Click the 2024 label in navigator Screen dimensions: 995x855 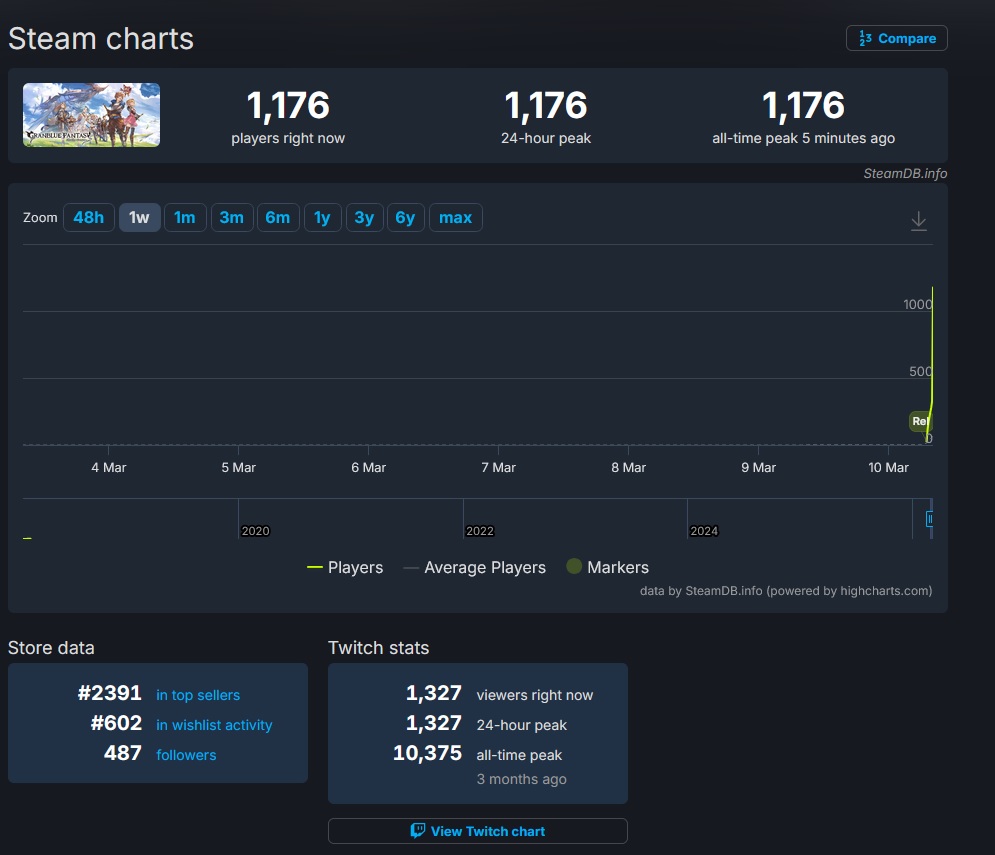(x=704, y=531)
